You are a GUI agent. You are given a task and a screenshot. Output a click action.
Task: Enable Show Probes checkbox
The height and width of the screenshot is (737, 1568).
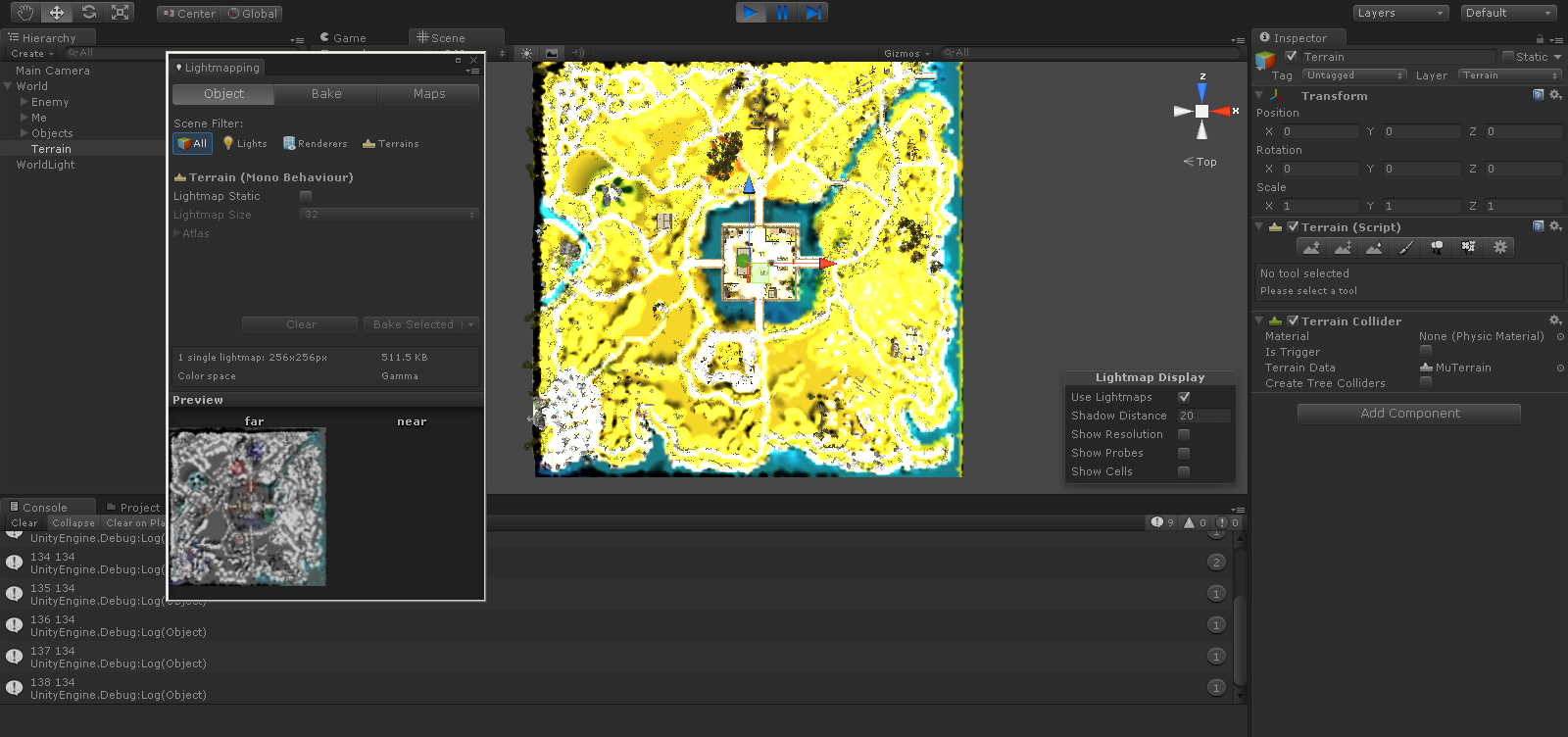coord(1184,453)
